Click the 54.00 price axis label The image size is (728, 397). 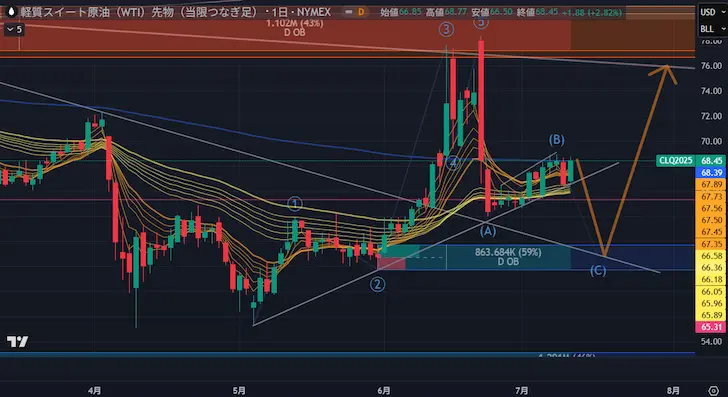click(x=711, y=341)
